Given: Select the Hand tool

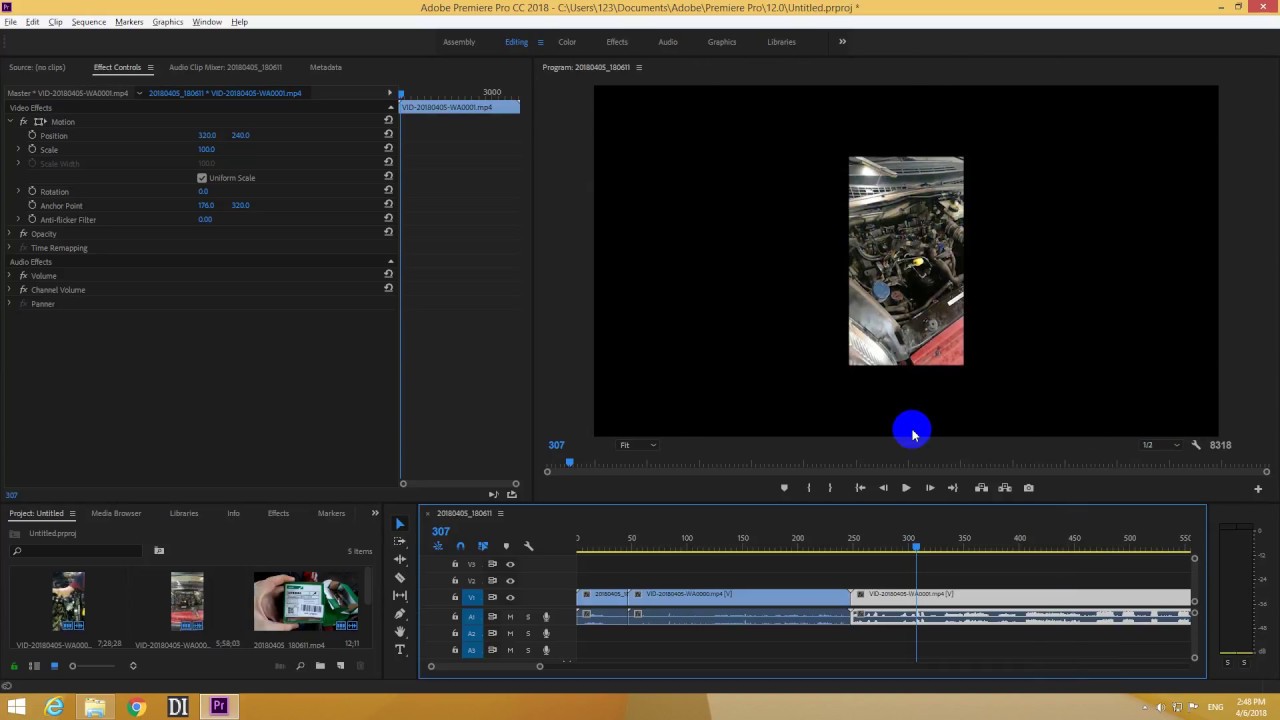Looking at the screenshot, I should click(400, 632).
